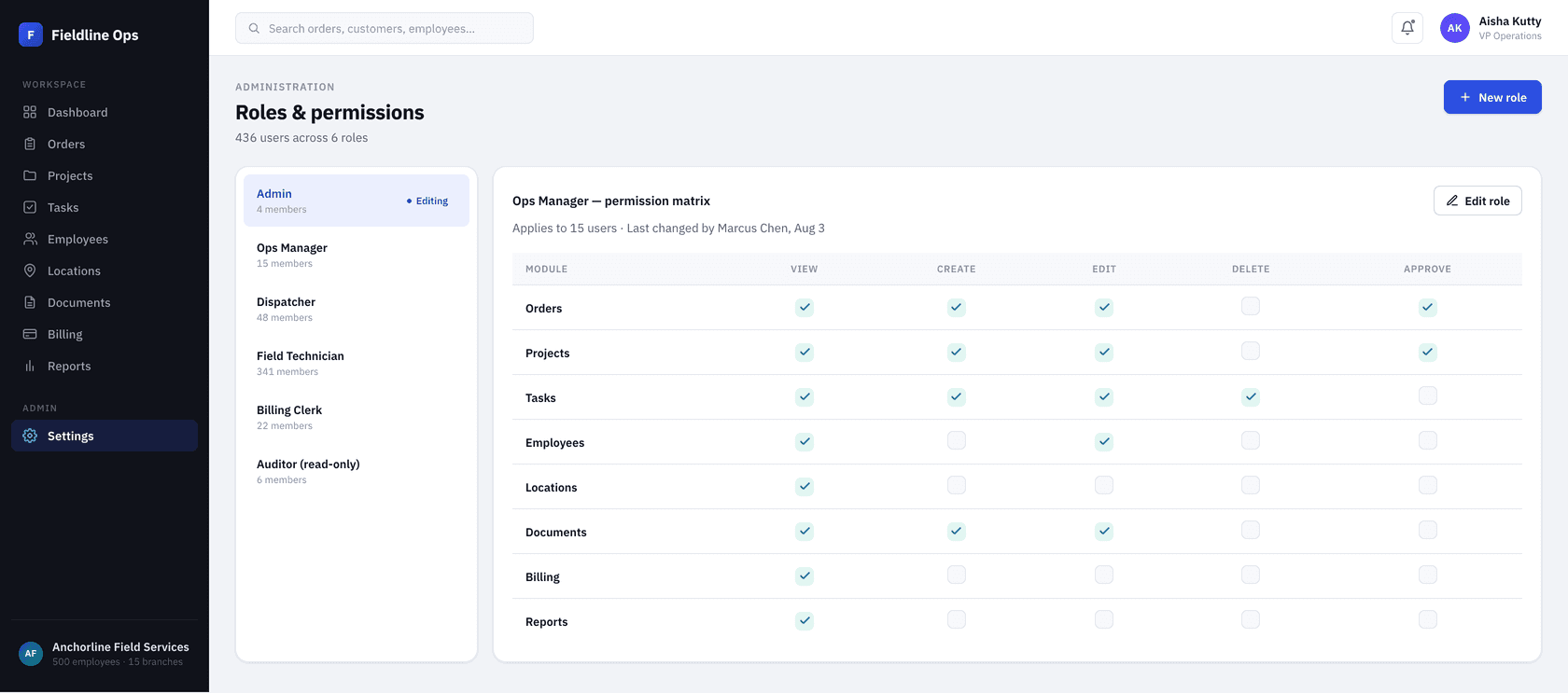The image size is (1568, 693).
Task: Click the Locations row label in matrix
Action: click(x=552, y=487)
